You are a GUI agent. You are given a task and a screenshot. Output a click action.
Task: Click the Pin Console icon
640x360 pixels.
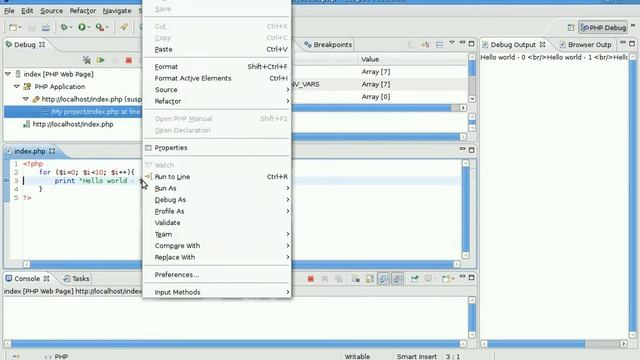tap(415, 279)
